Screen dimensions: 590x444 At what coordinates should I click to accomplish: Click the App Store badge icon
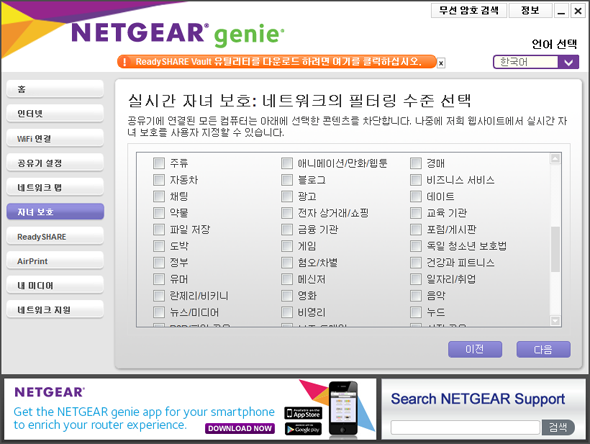pos(303,413)
